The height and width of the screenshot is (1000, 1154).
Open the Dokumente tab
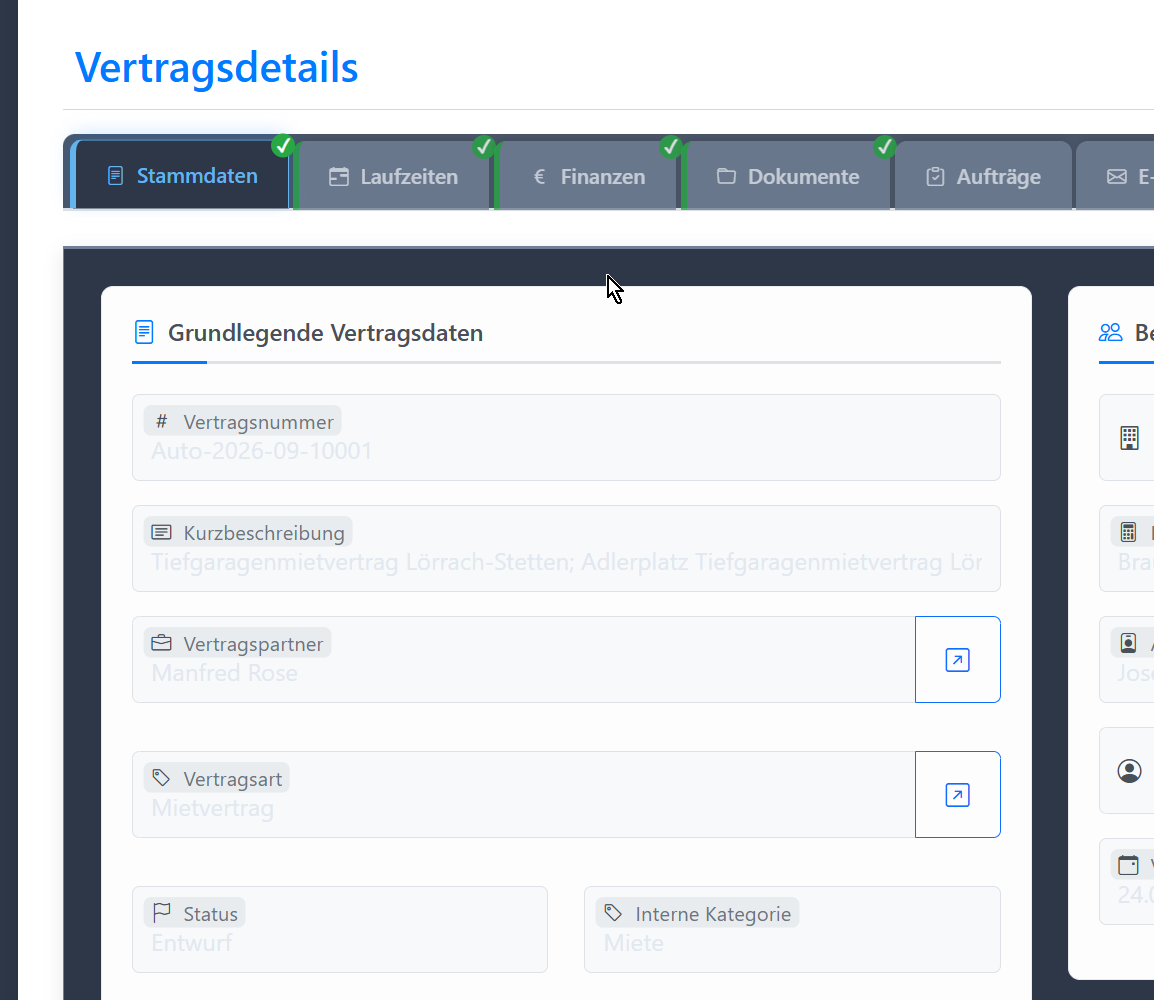click(x=788, y=176)
